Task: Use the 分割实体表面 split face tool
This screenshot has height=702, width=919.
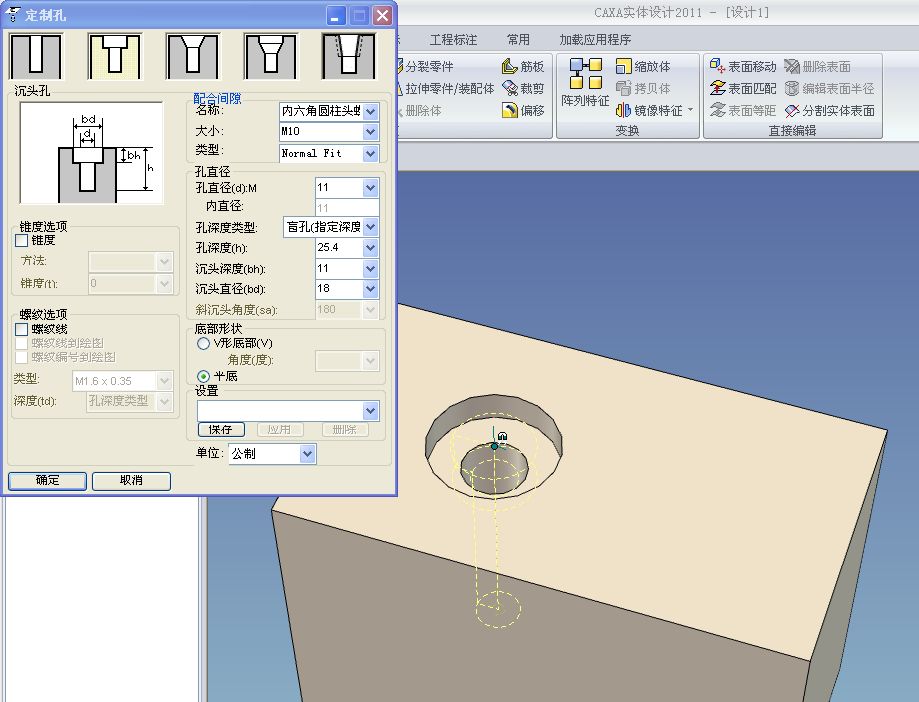Action: tap(830, 111)
